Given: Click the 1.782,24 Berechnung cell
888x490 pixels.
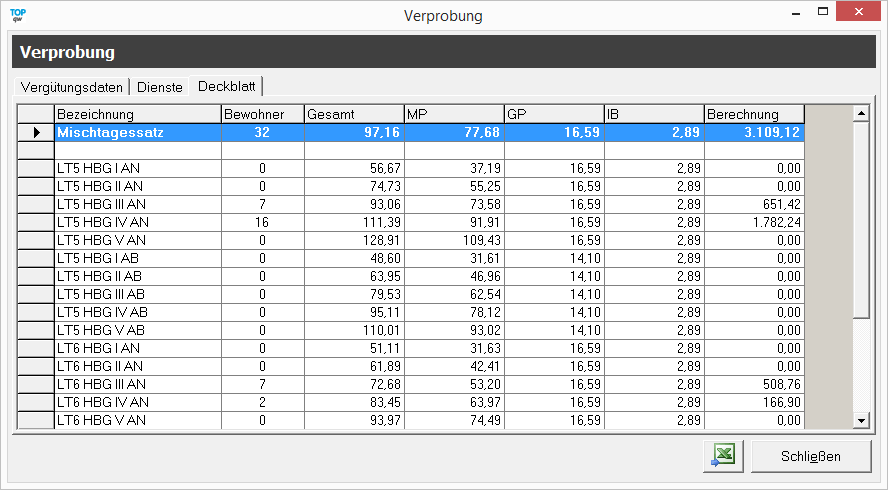Looking at the screenshot, I should pos(754,222).
